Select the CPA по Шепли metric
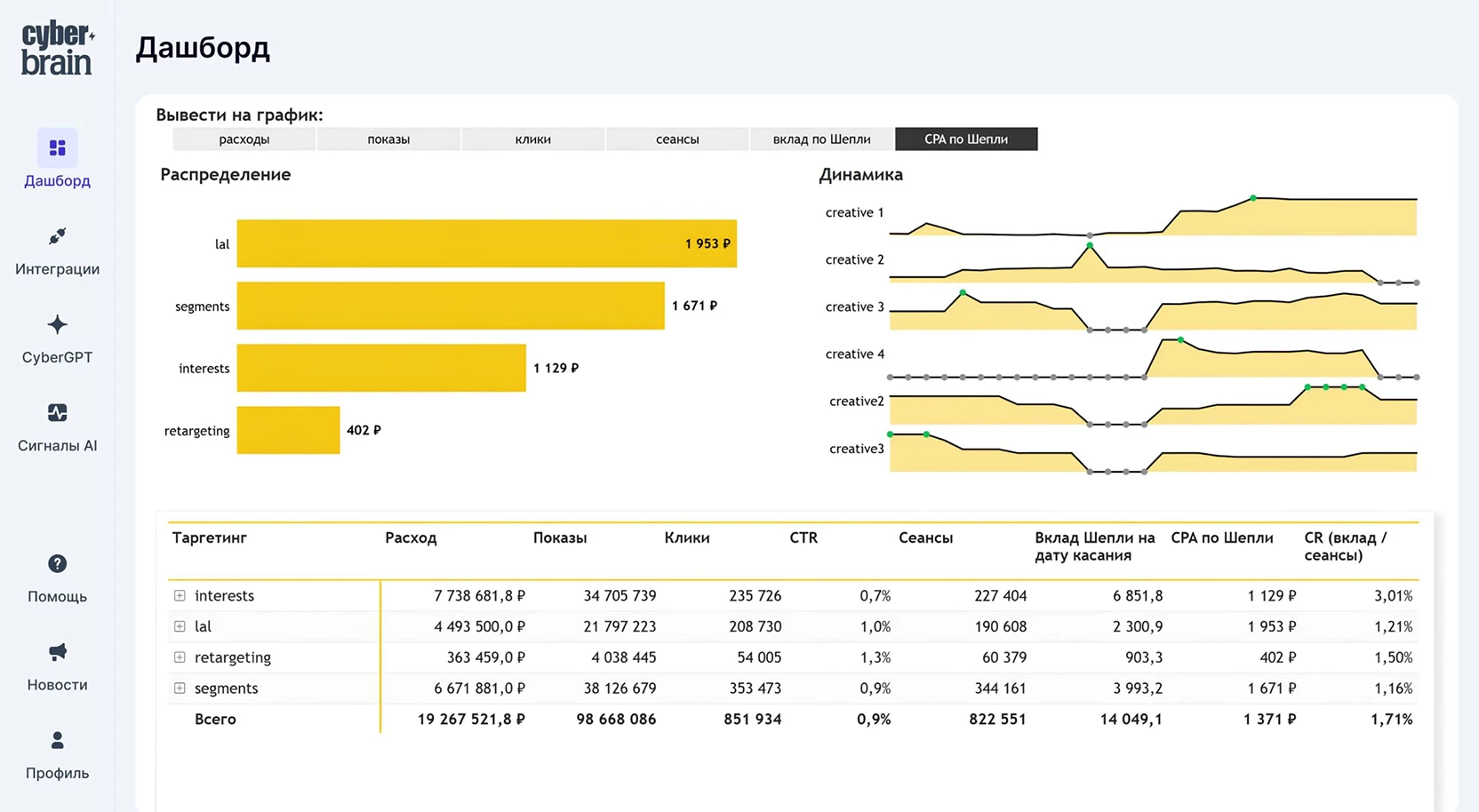Screen dimensions: 1479x812 966,139
